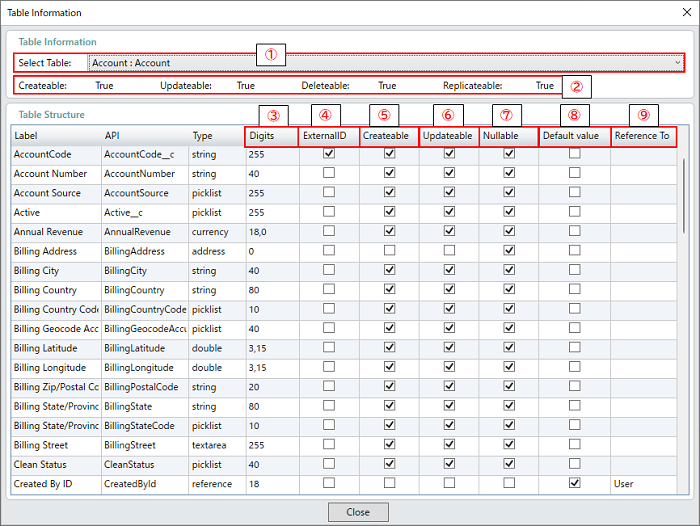Close the Table Information dialog with X
Viewport: 700px width, 526px height.
coord(687,12)
